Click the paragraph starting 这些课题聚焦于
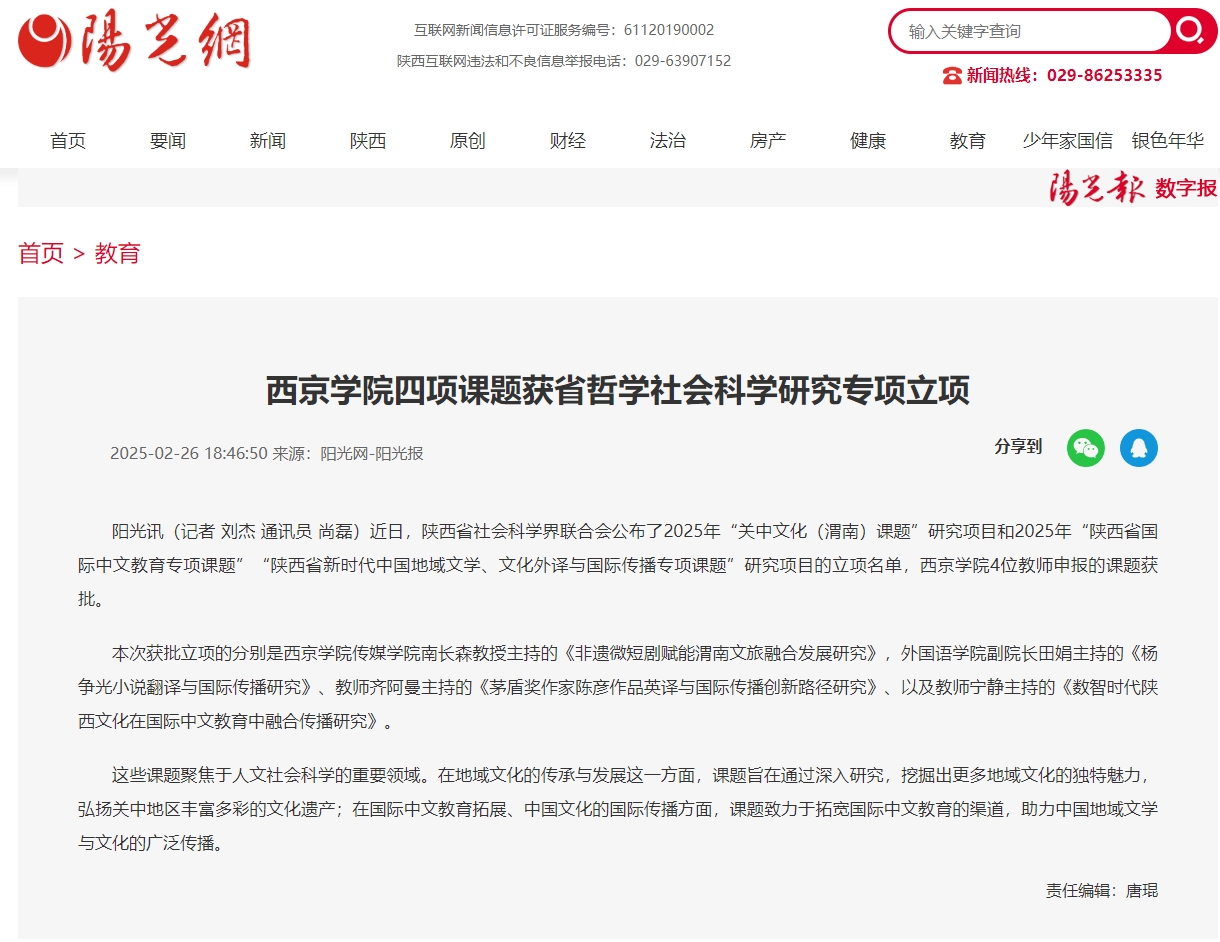The height and width of the screenshot is (942, 1220). point(618,809)
